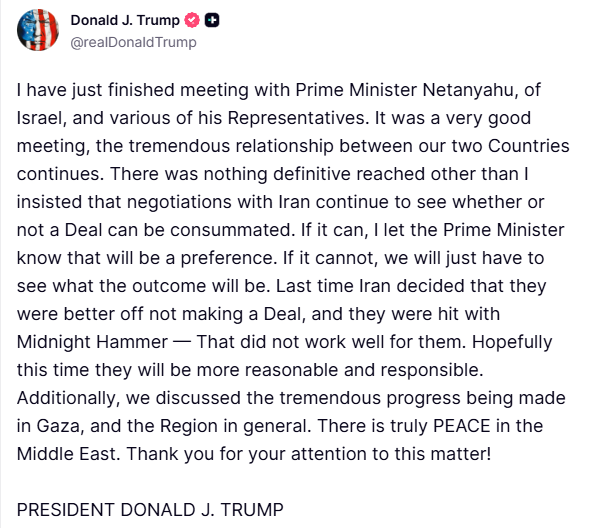The width and height of the screenshot is (590, 528).
Task: Click the word Netanyahu in the post
Action: (468, 90)
